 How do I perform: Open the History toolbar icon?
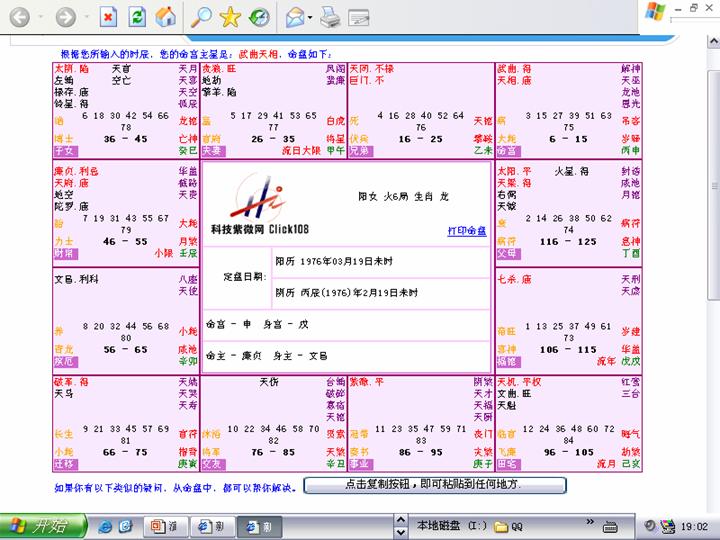pos(259,17)
